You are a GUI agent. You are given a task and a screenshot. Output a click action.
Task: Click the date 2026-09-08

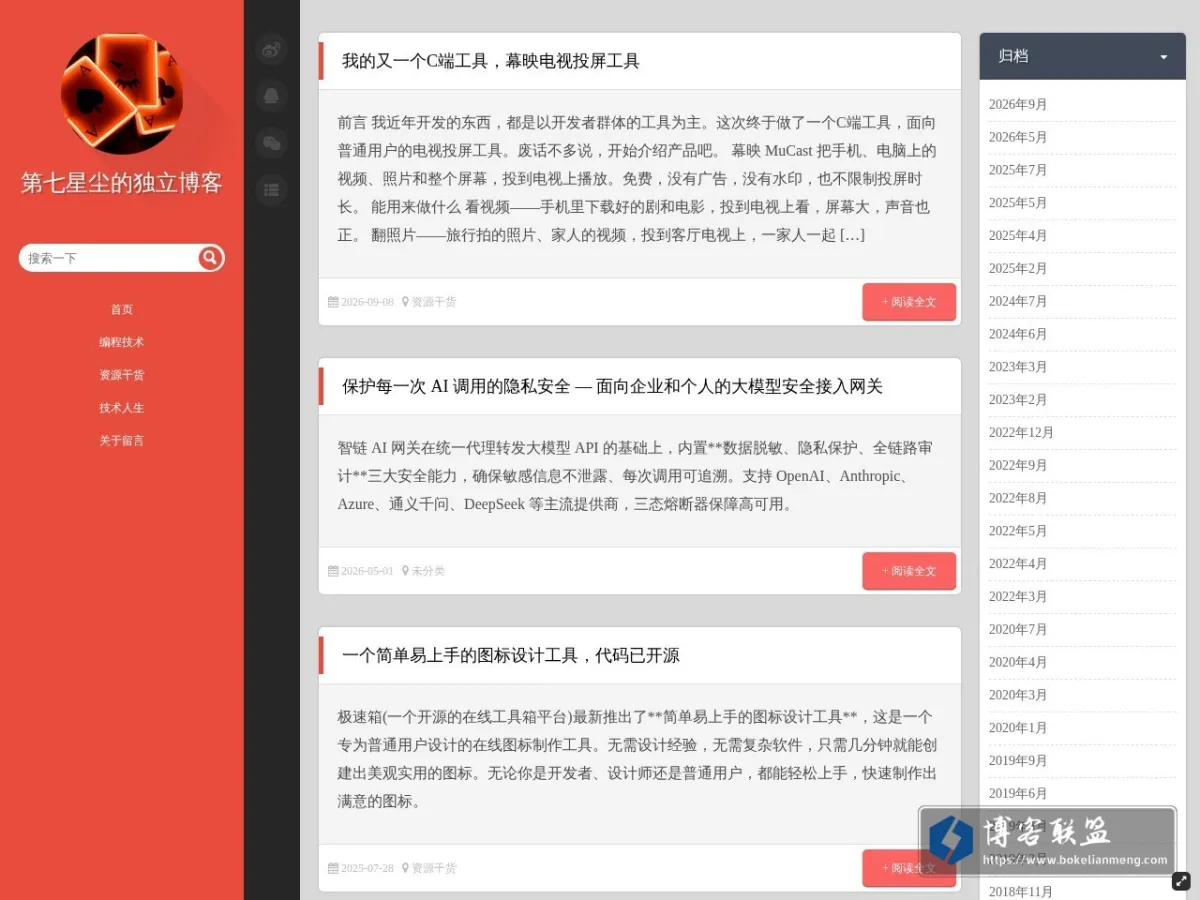367,302
